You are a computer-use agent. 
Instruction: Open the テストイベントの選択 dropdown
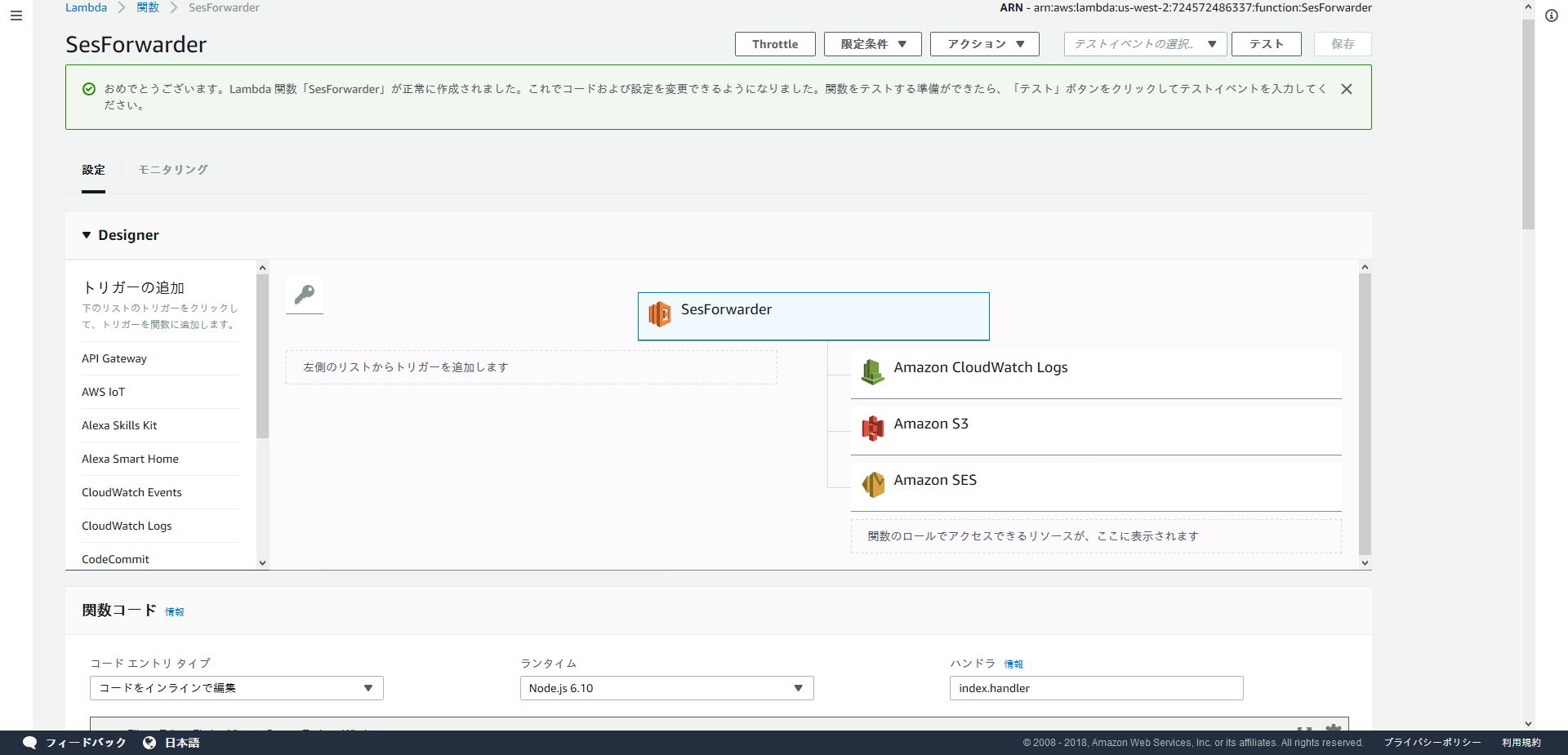coord(1145,44)
